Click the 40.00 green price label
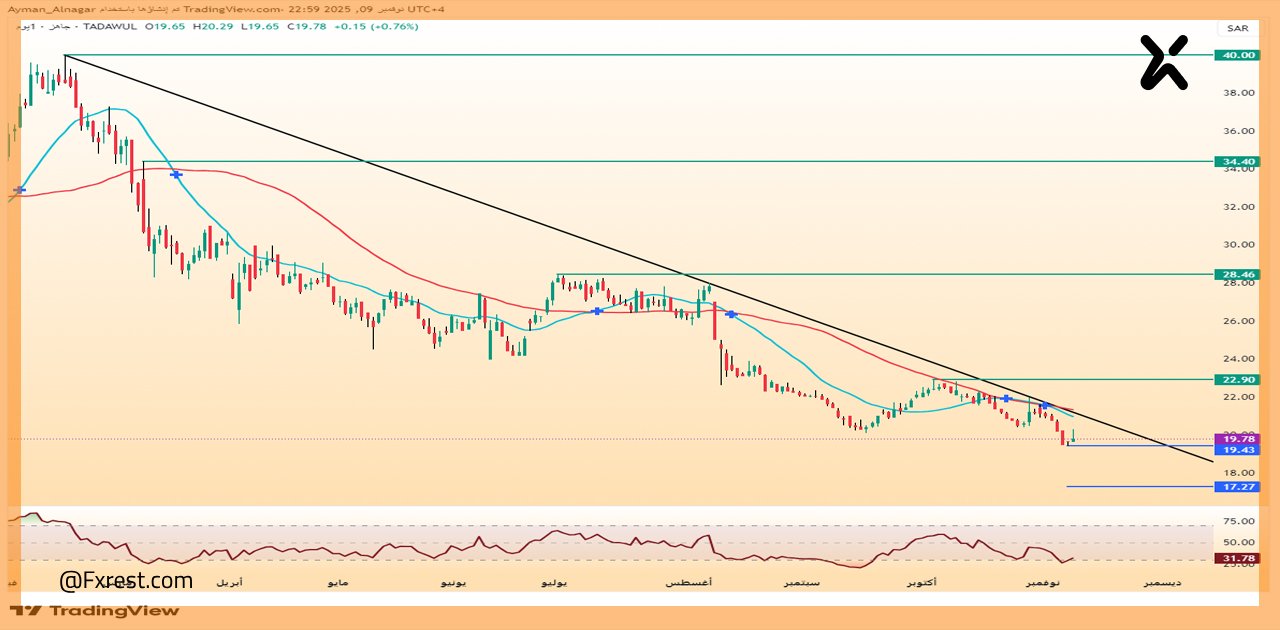This screenshot has height=630, width=1280. pos(1236,55)
